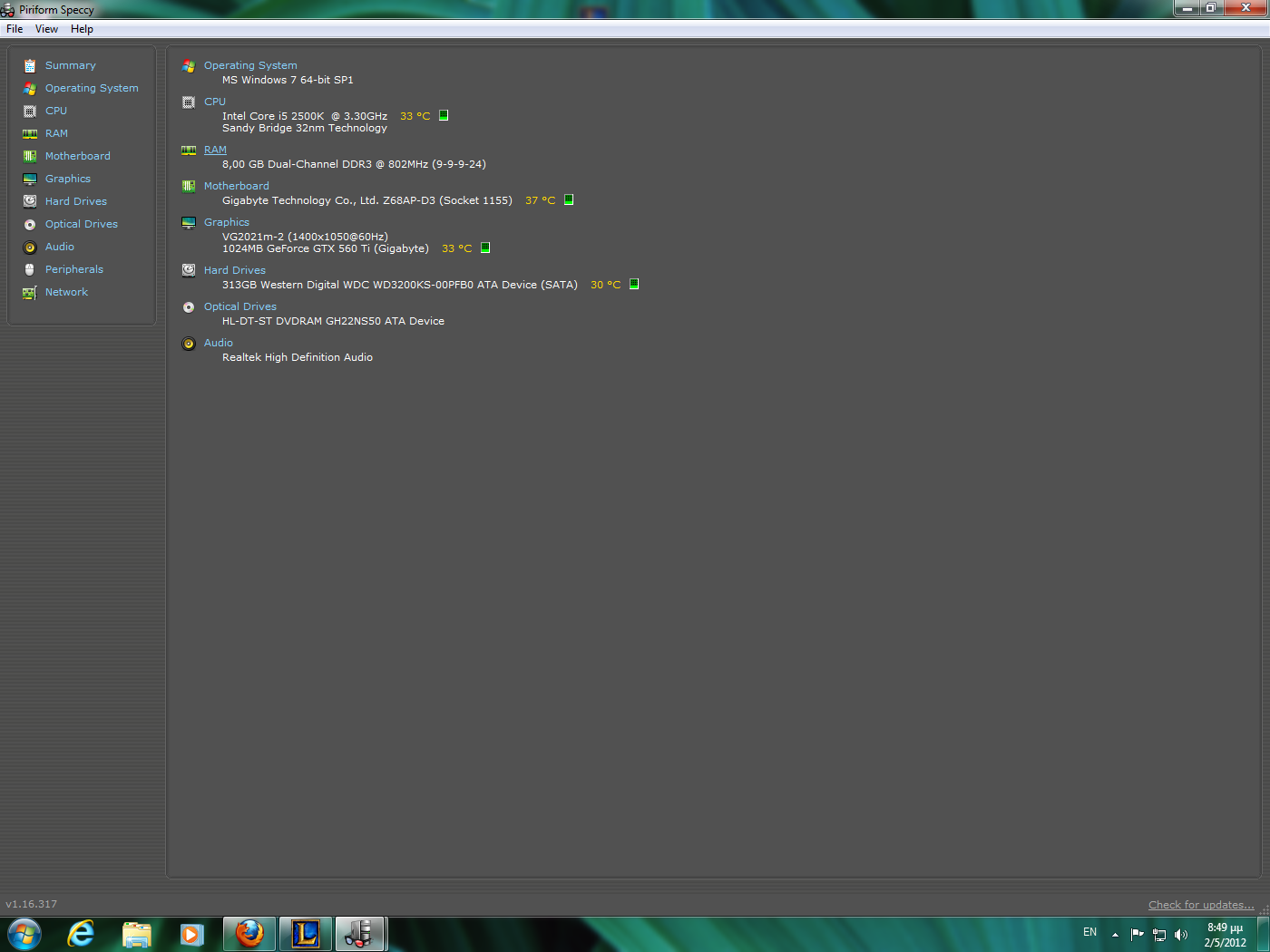Click the green GeForce GTX temperature indicator
The height and width of the screenshot is (952, 1270).
[485, 248]
